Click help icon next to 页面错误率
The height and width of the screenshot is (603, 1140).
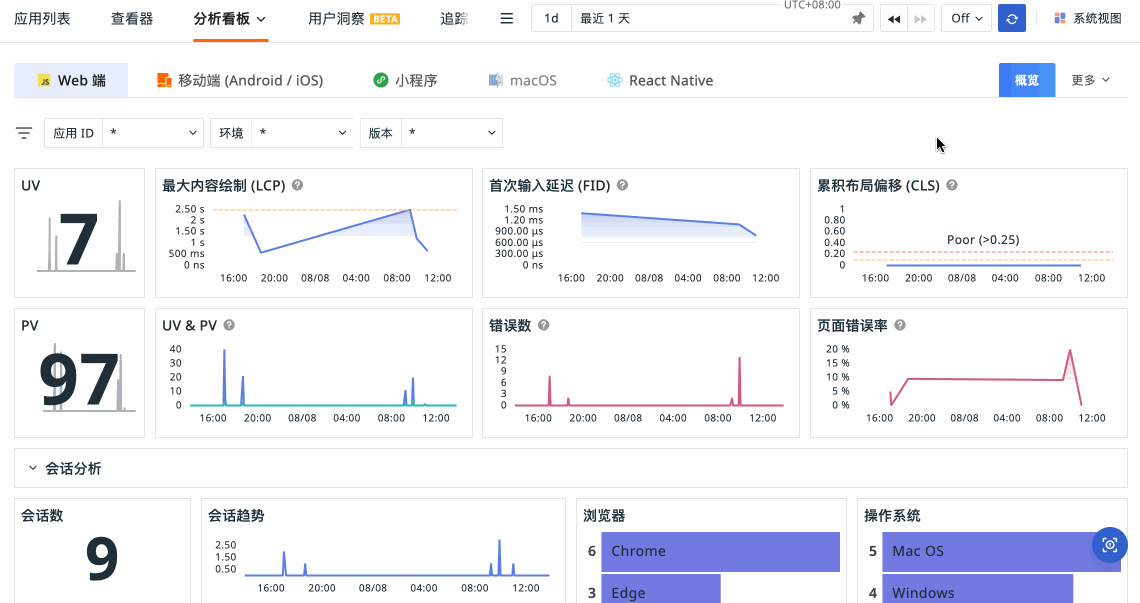click(x=900, y=325)
